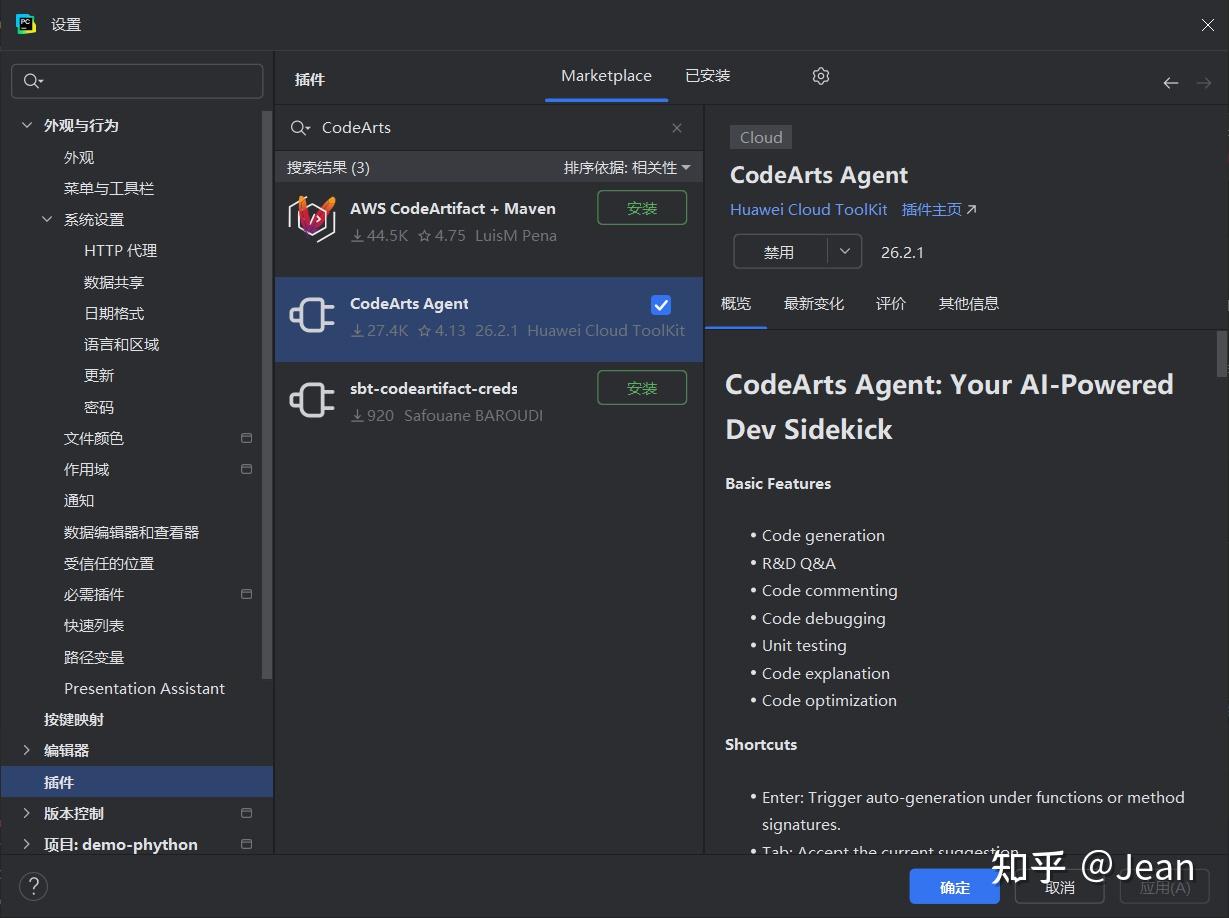Open the 评价 tab
Screen dimensions: 1229x918
tap(891, 304)
